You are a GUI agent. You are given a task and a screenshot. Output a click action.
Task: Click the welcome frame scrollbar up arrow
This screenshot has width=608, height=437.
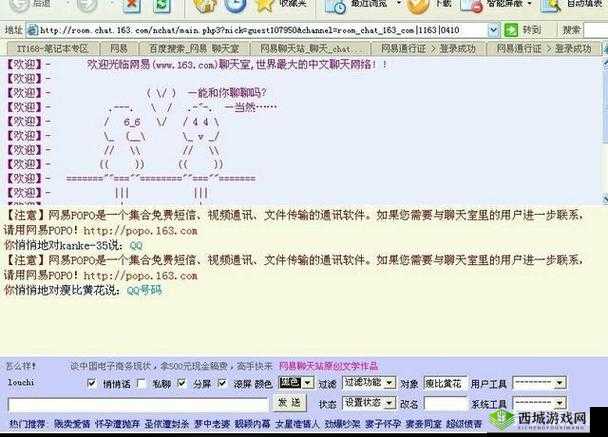pos(605,62)
